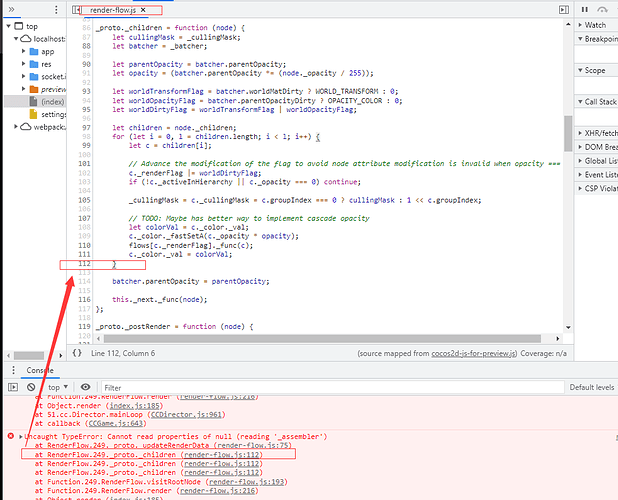Toggle pretty print braces icon

point(77,353)
